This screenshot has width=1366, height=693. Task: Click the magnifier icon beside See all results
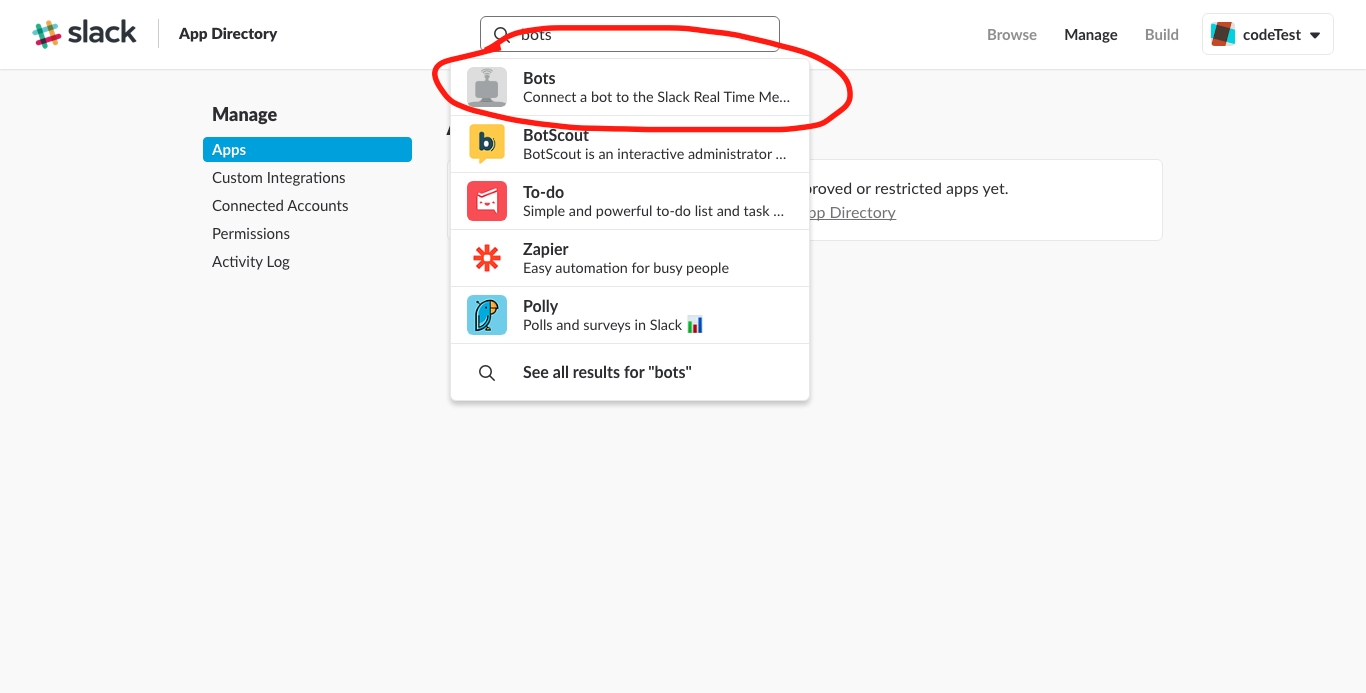[487, 373]
